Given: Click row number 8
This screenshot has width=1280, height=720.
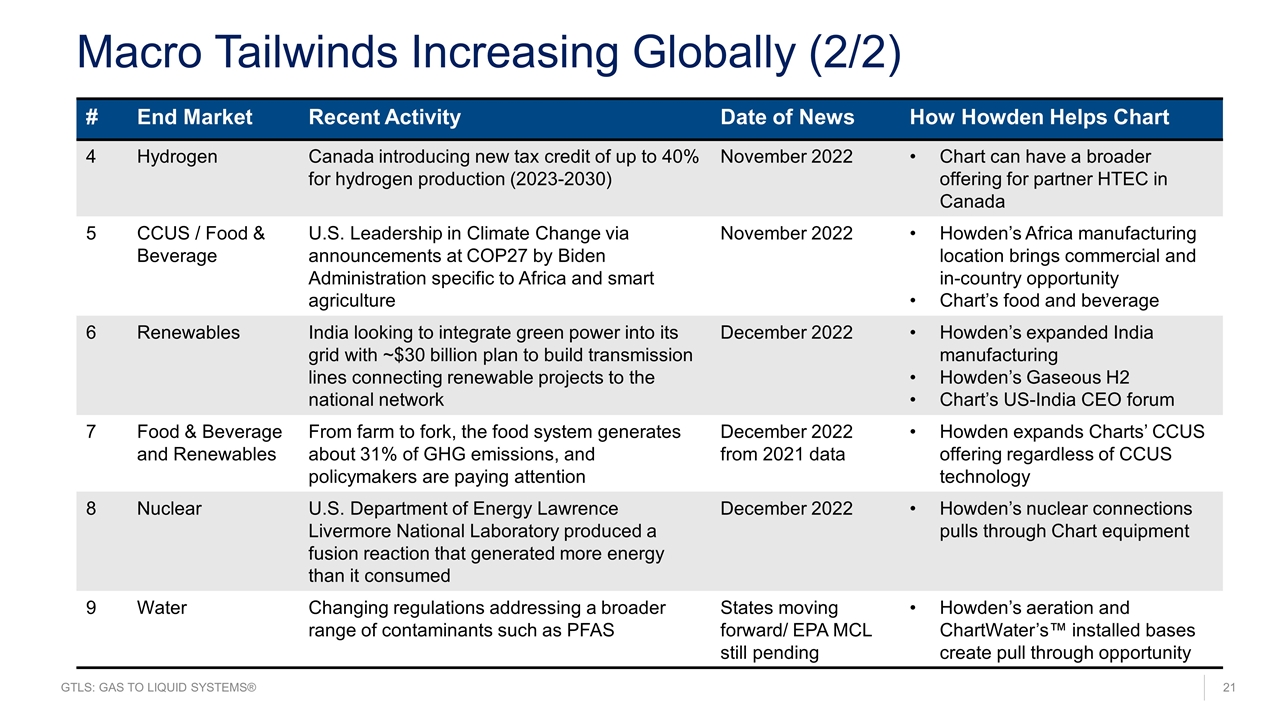Looking at the screenshot, I should [x=91, y=509].
